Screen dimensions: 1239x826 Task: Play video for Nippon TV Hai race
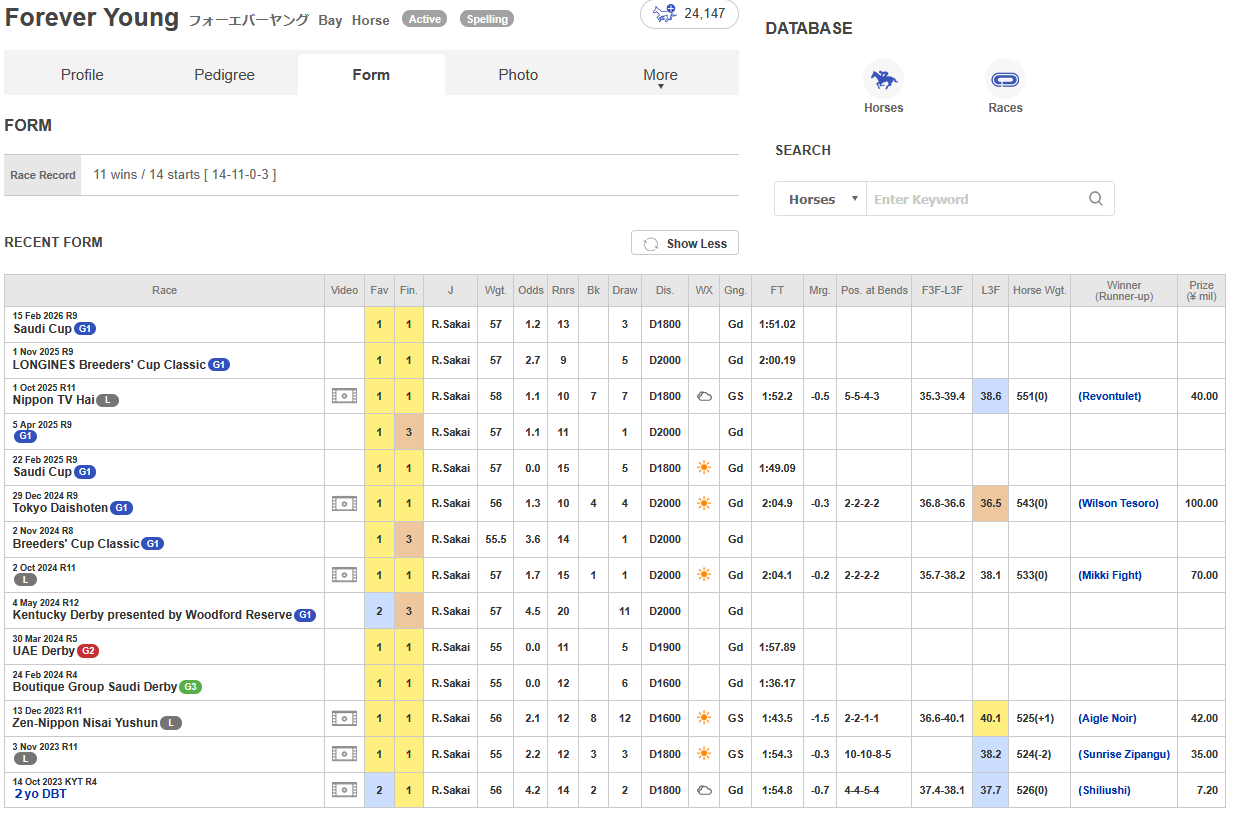344,396
